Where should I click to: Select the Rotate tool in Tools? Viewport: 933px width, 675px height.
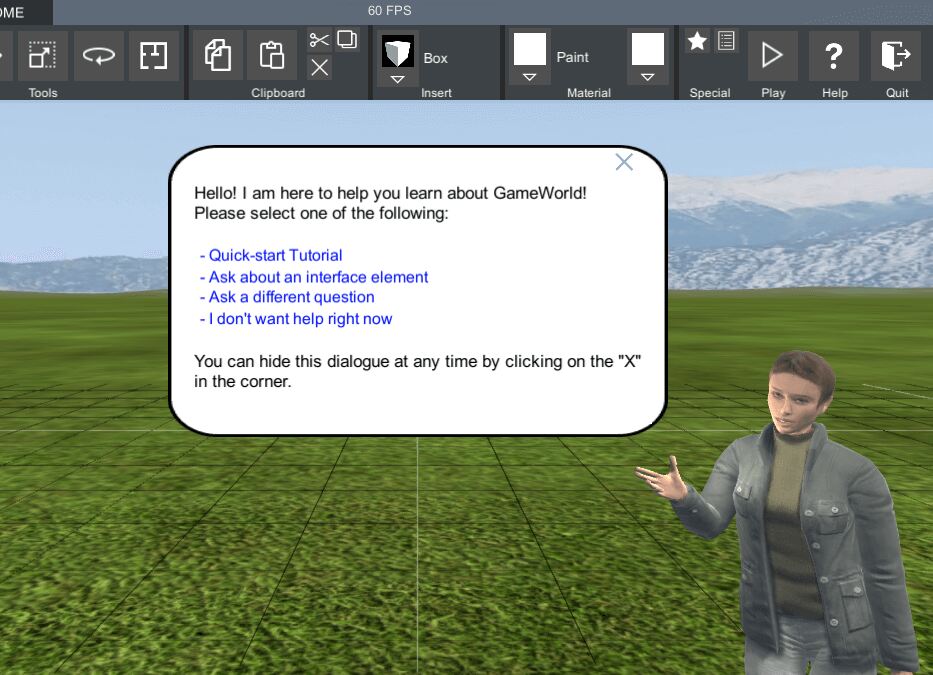point(99,55)
